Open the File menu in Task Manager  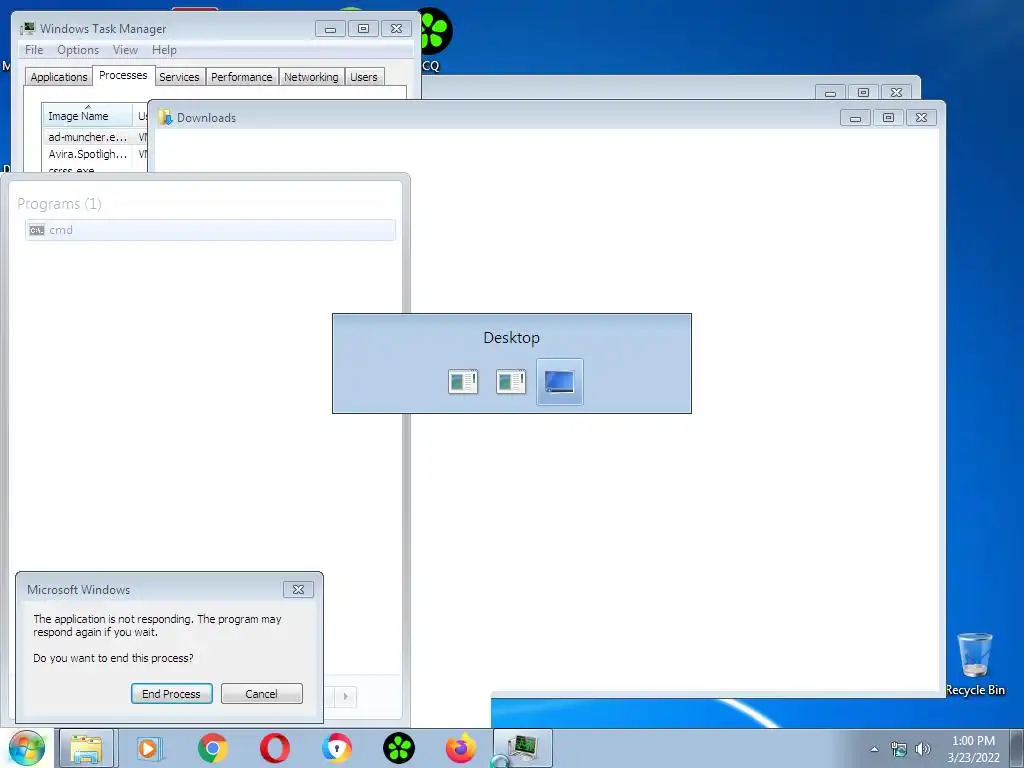click(34, 50)
